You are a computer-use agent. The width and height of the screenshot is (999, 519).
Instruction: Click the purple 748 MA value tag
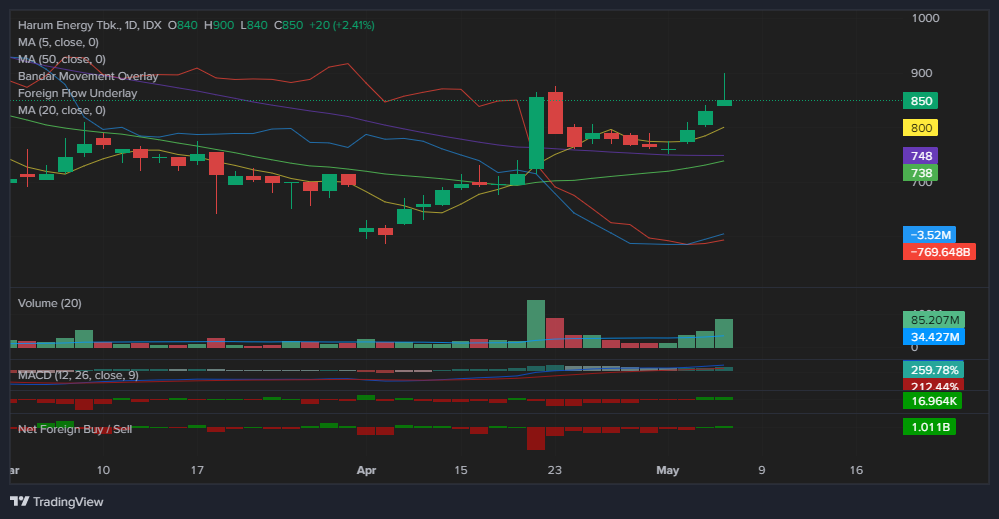[922, 156]
